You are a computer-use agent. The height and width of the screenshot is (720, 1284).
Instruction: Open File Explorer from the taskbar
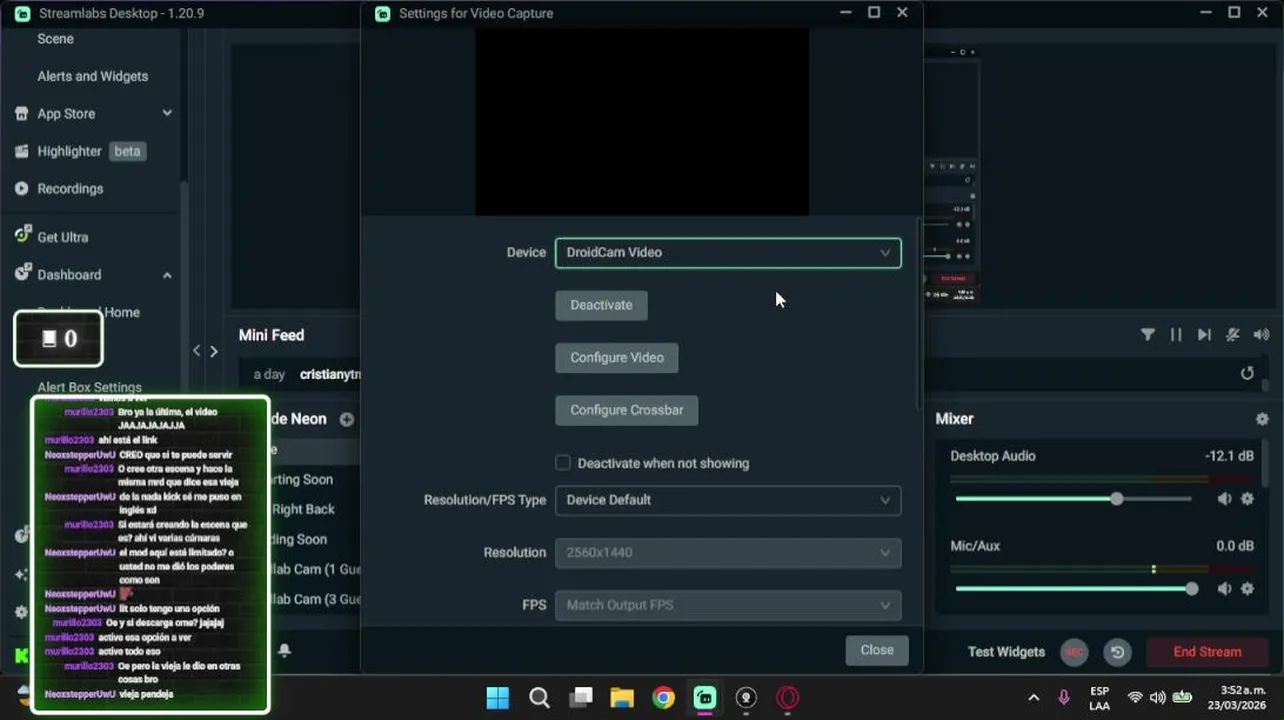(x=622, y=698)
